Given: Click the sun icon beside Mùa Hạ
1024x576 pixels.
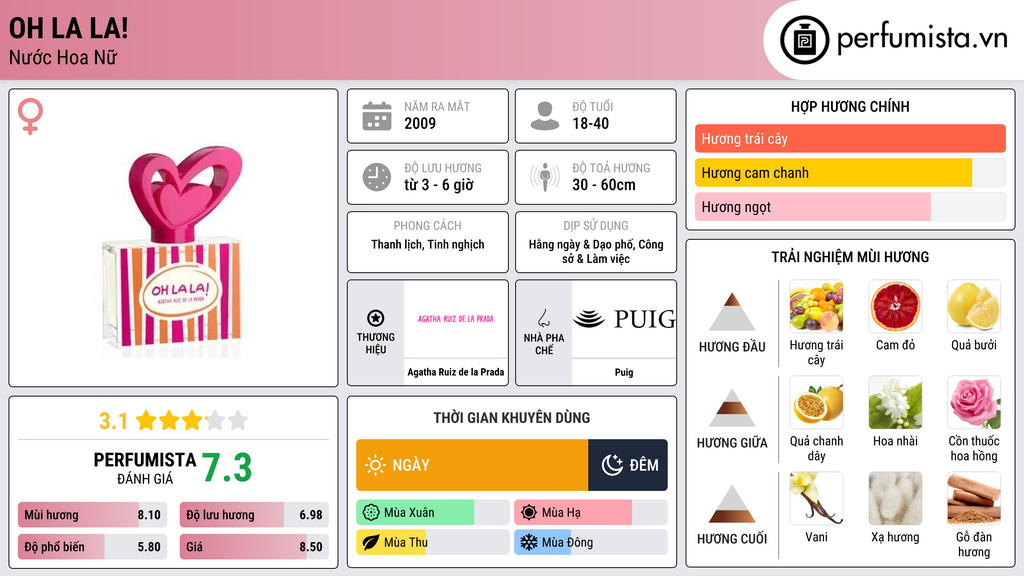Looking at the screenshot, I should [x=529, y=513].
